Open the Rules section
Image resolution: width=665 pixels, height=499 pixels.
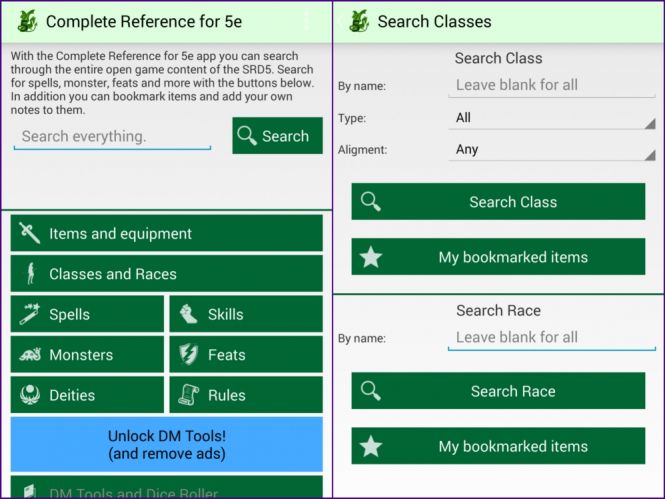click(246, 395)
